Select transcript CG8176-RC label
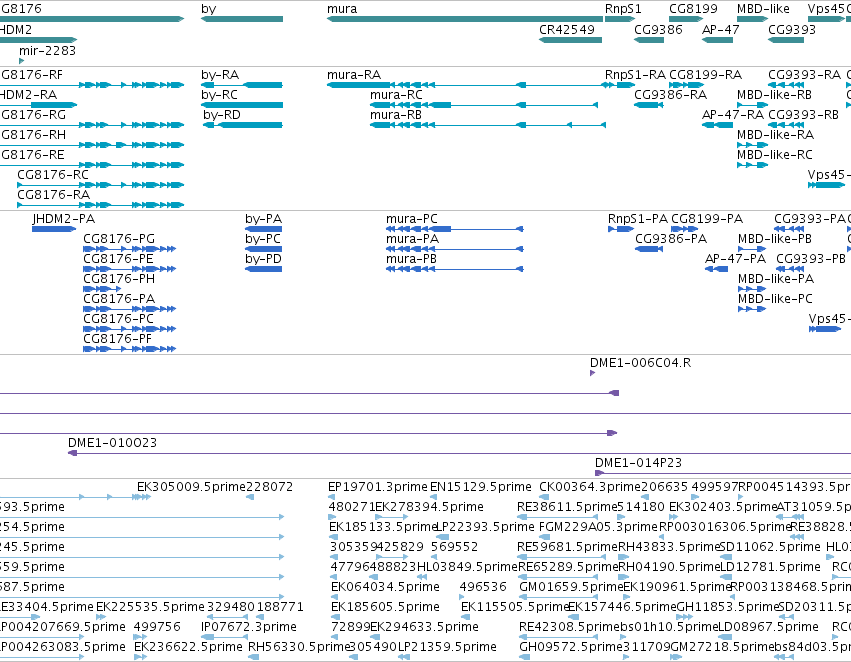The height and width of the screenshot is (662, 851). click(53, 175)
